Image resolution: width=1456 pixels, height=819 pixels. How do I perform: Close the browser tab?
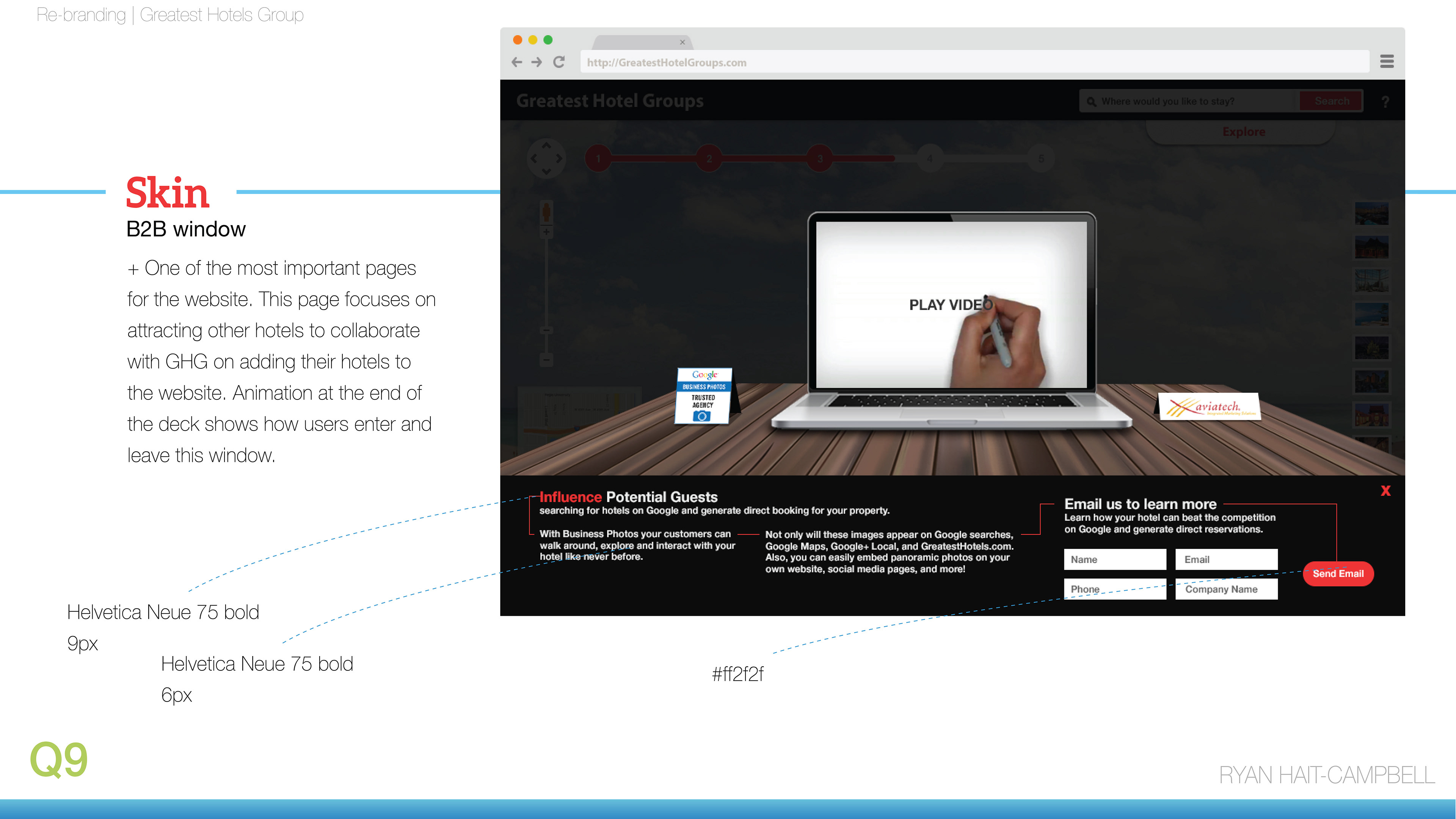click(x=682, y=42)
